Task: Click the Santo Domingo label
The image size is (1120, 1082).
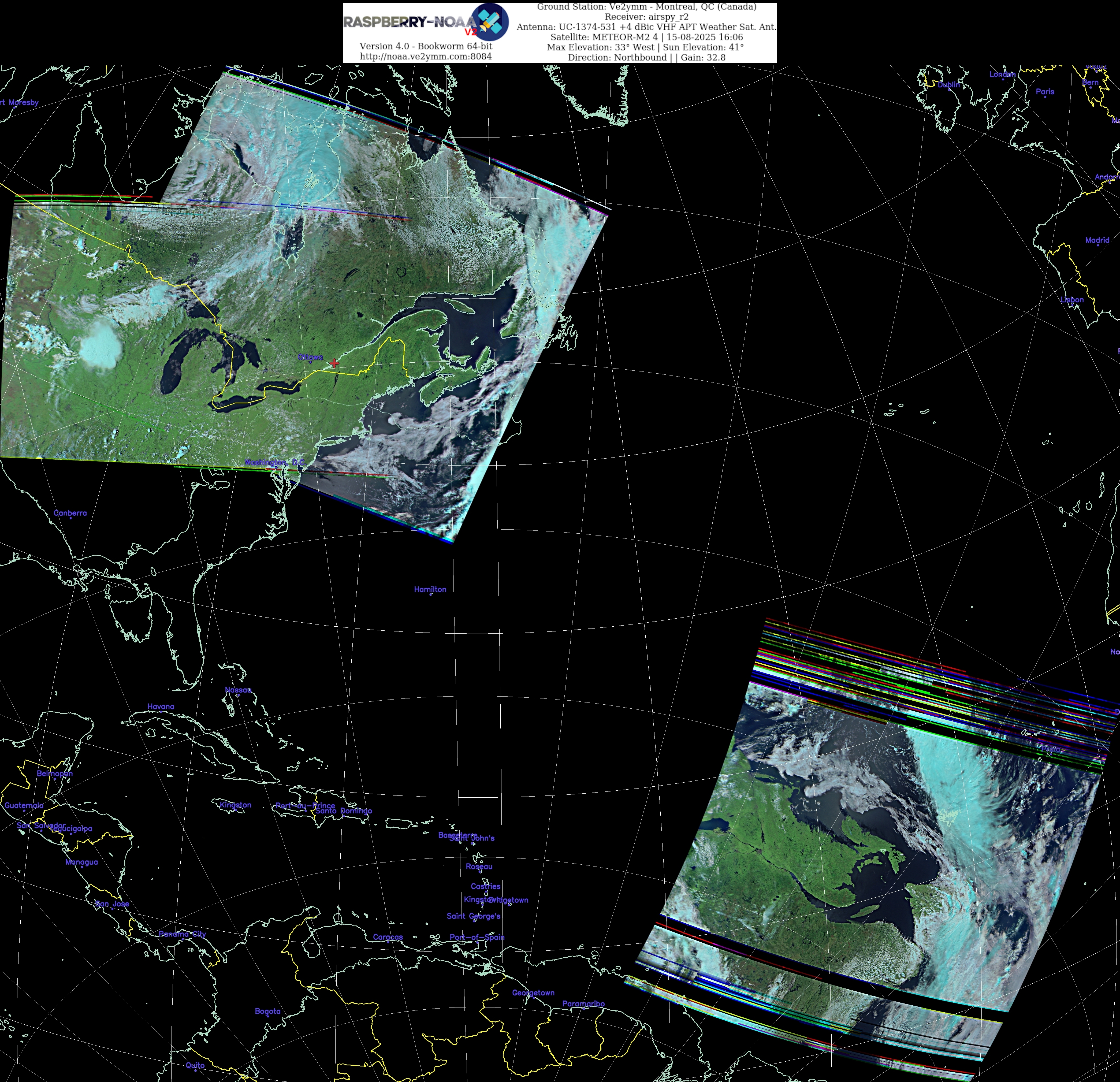Action: [x=344, y=810]
